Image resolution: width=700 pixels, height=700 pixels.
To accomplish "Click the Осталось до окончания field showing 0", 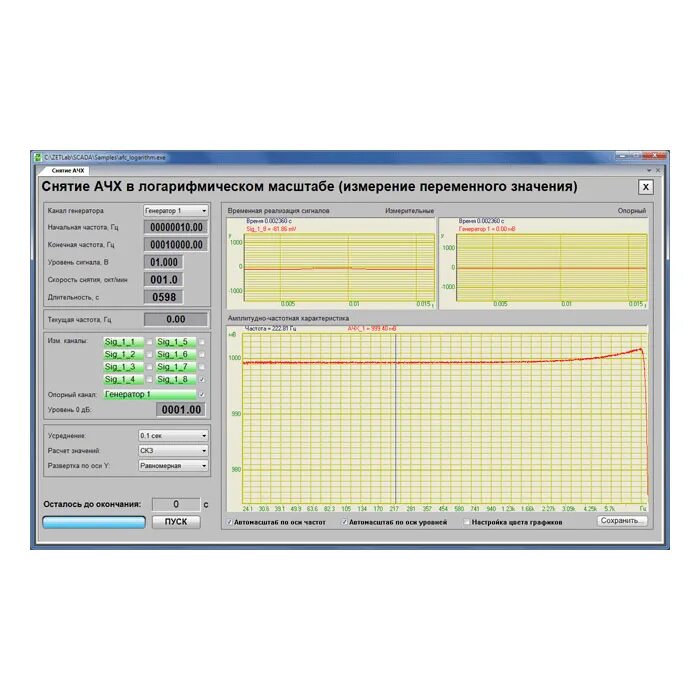I will click(x=176, y=504).
